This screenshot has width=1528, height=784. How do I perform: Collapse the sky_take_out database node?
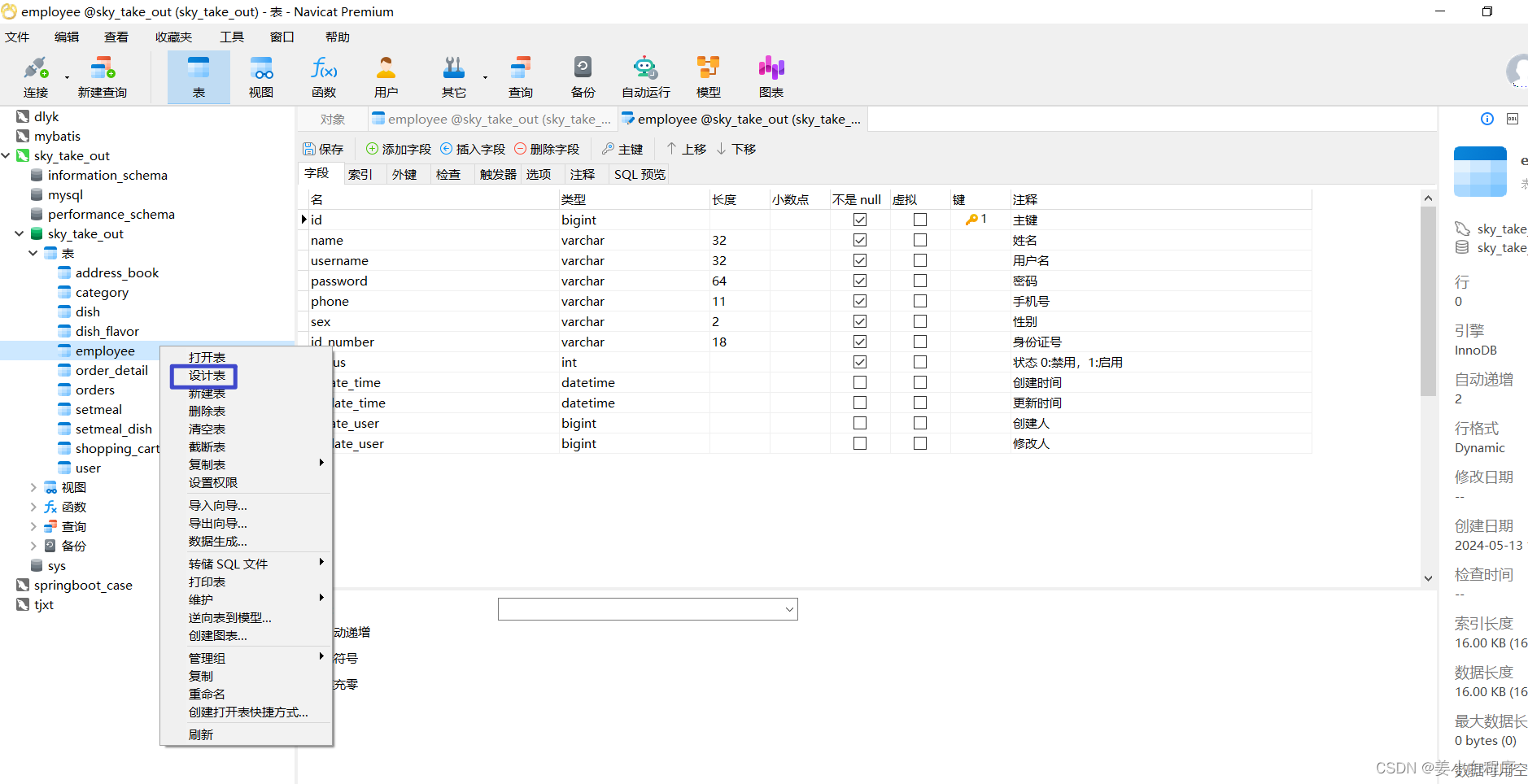[x=18, y=233]
